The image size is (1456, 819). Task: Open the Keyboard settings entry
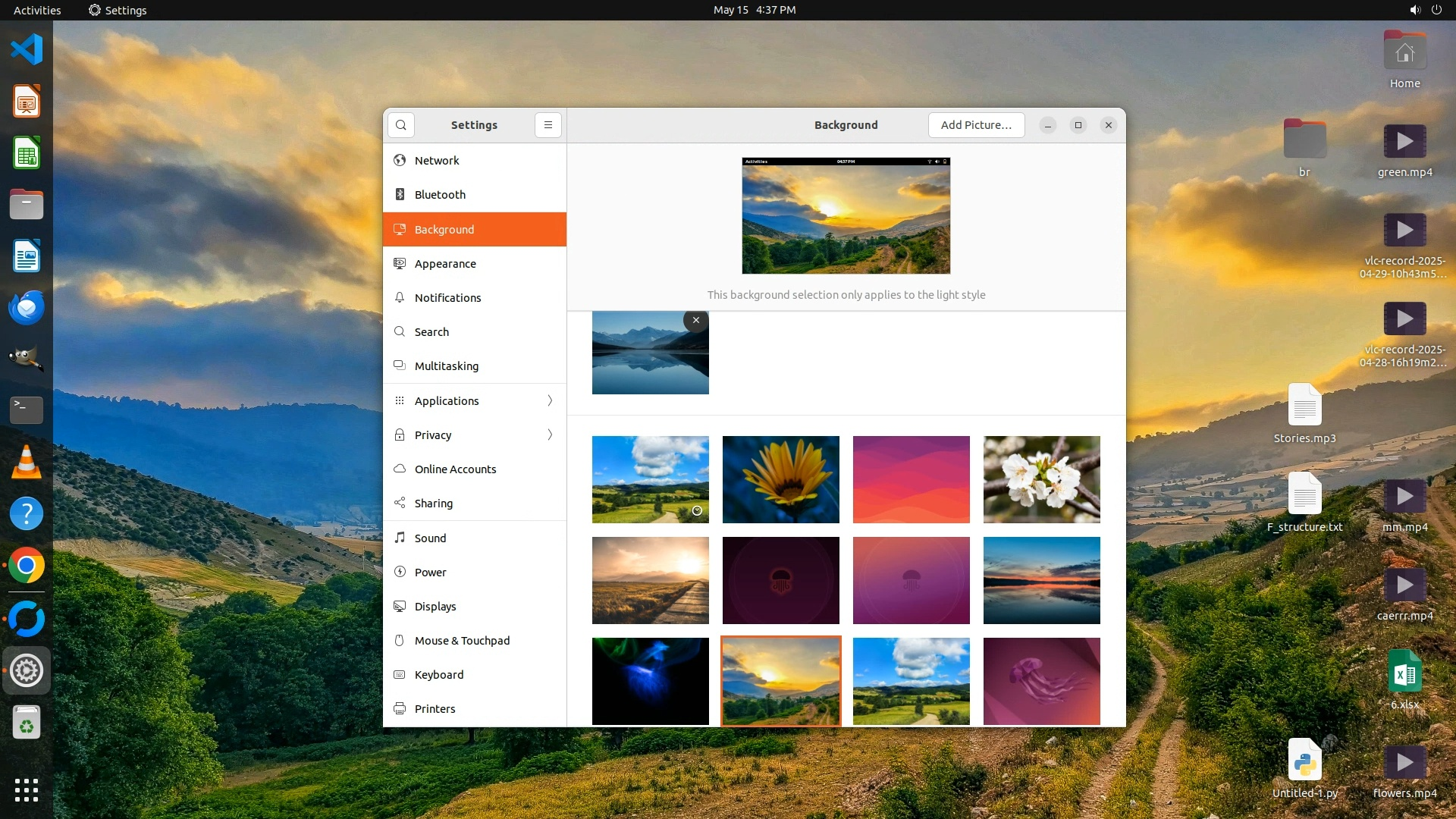438,675
